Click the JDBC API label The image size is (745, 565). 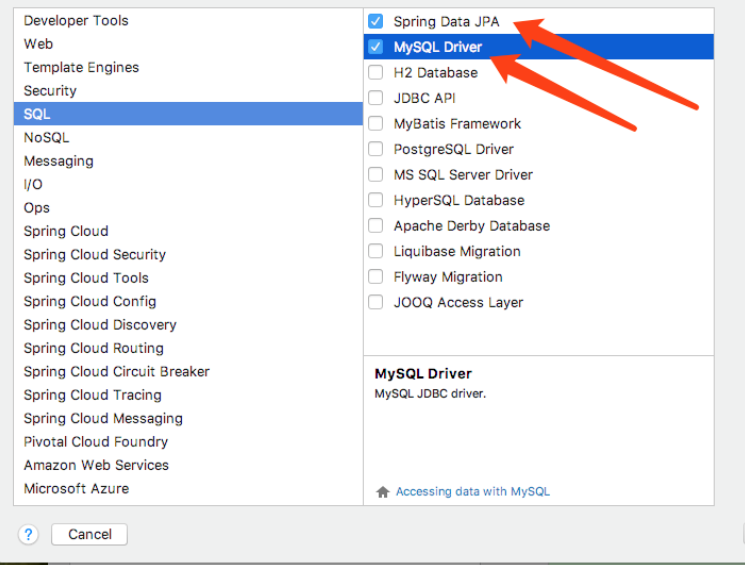pyautogui.click(x=424, y=98)
